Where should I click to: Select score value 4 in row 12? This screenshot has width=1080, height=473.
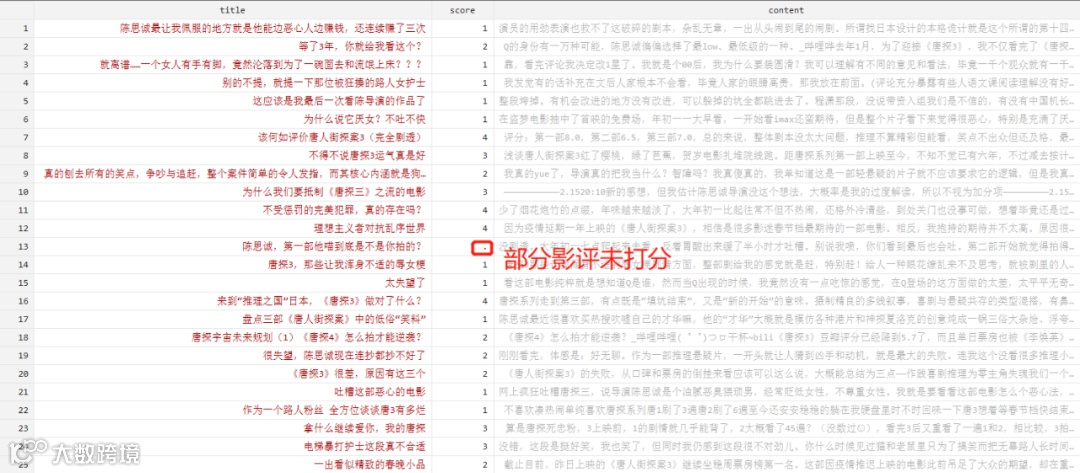485,228
